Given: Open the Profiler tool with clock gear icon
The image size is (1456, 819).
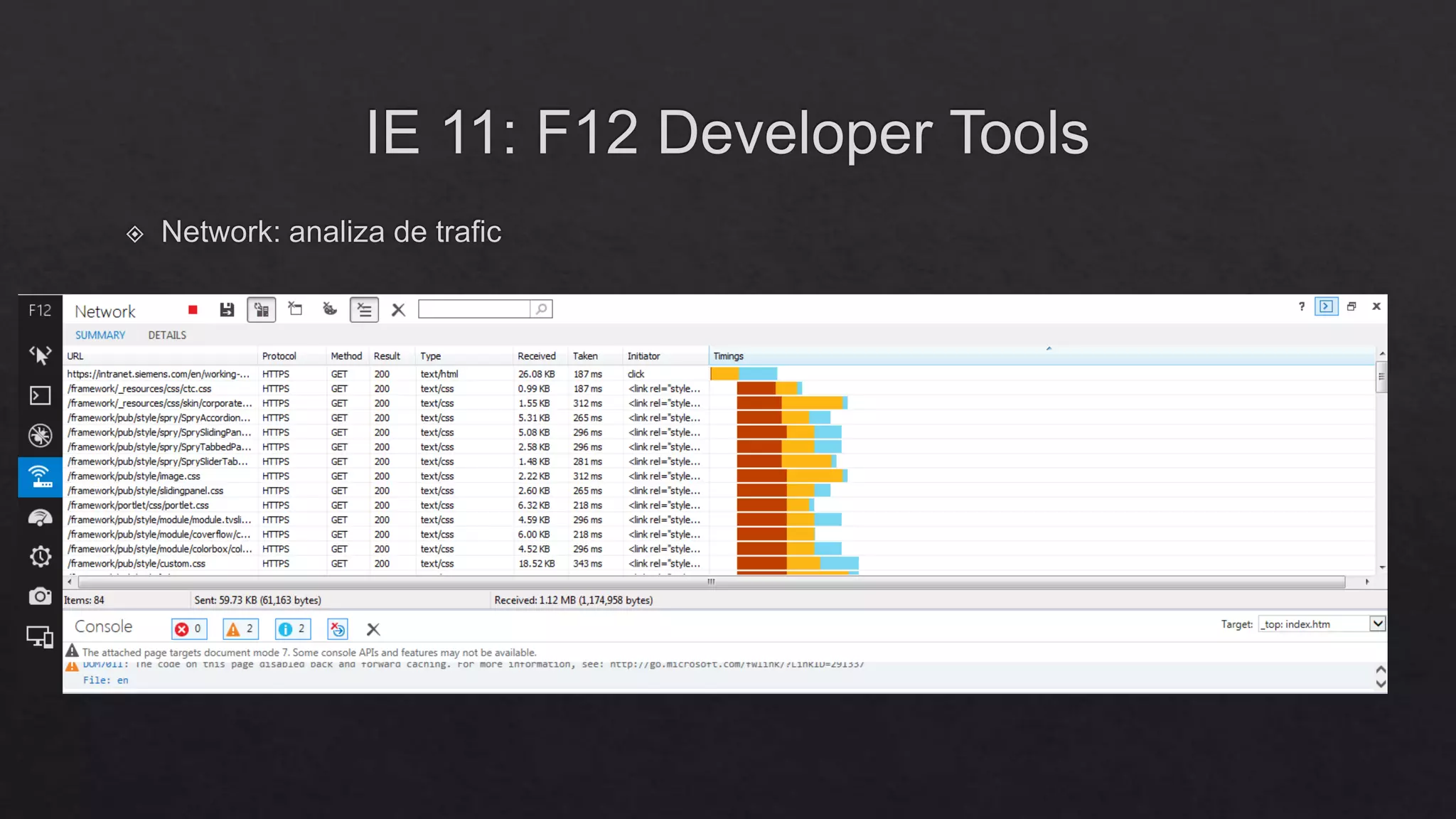Looking at the screenshot, I should (x=40, y=556).
